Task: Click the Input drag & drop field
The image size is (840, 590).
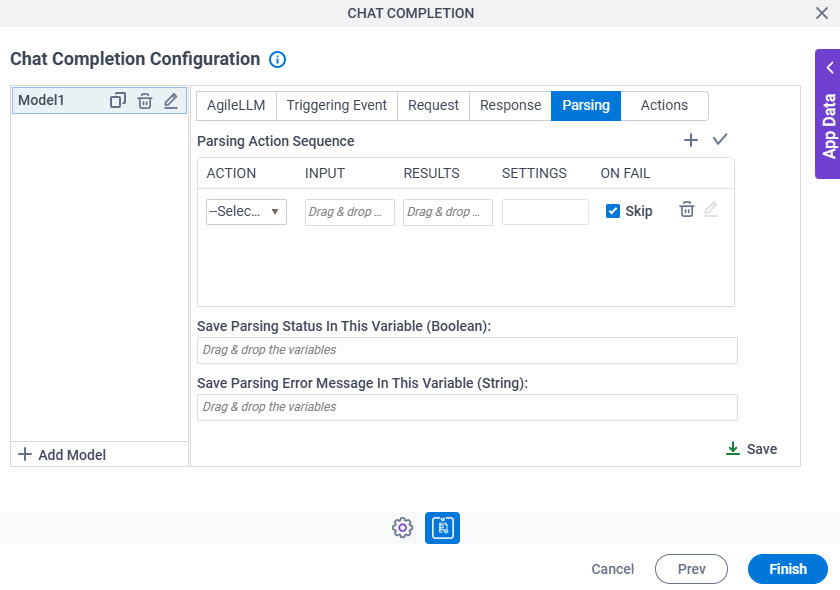Action: pyautogui.click(x=350, y=212)
